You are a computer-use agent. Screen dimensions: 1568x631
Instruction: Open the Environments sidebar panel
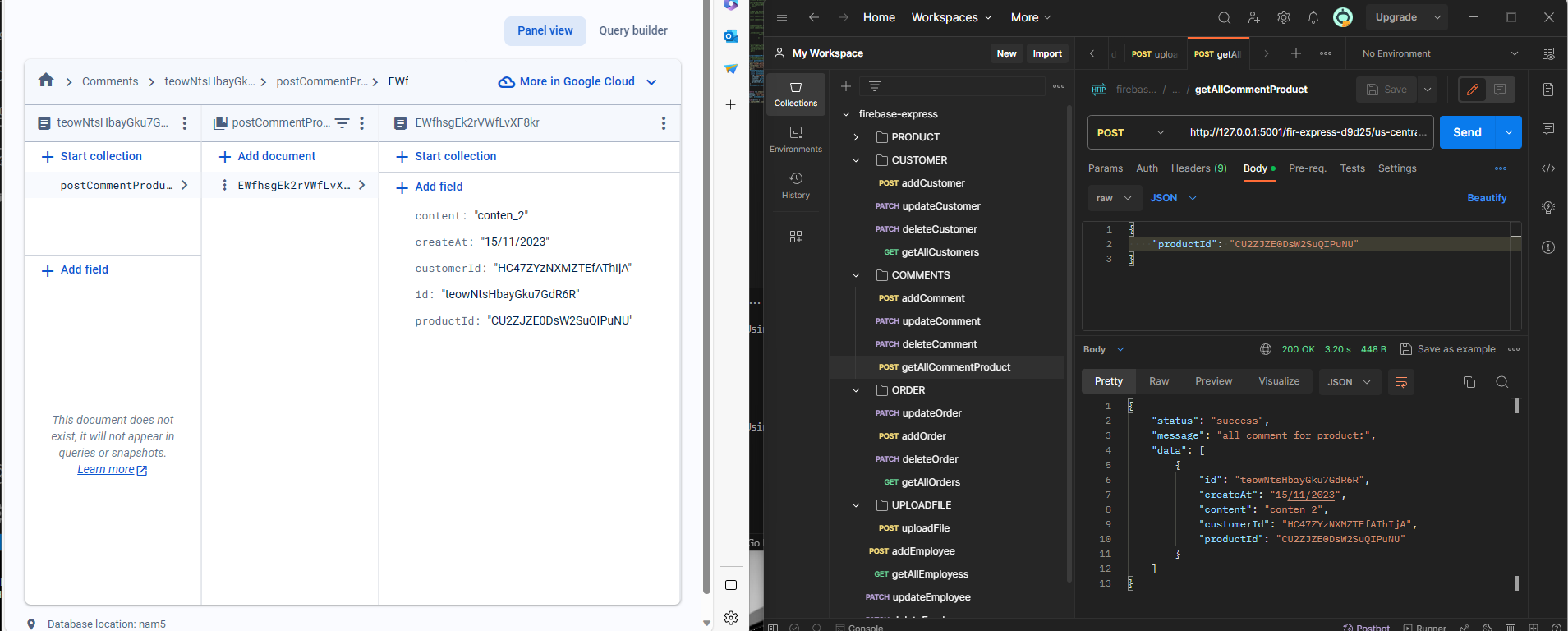(x=795, y=139)
